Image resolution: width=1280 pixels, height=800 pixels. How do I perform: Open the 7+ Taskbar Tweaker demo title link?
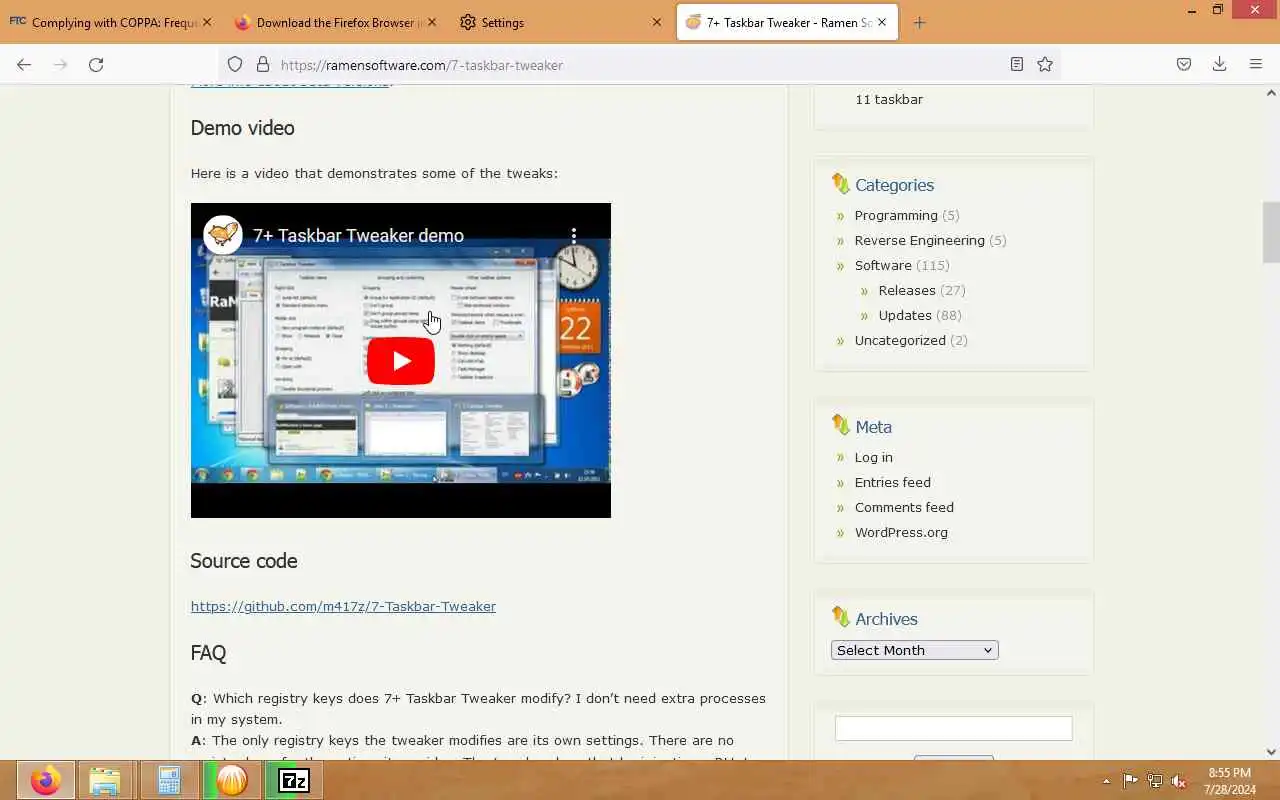point(358,235)
